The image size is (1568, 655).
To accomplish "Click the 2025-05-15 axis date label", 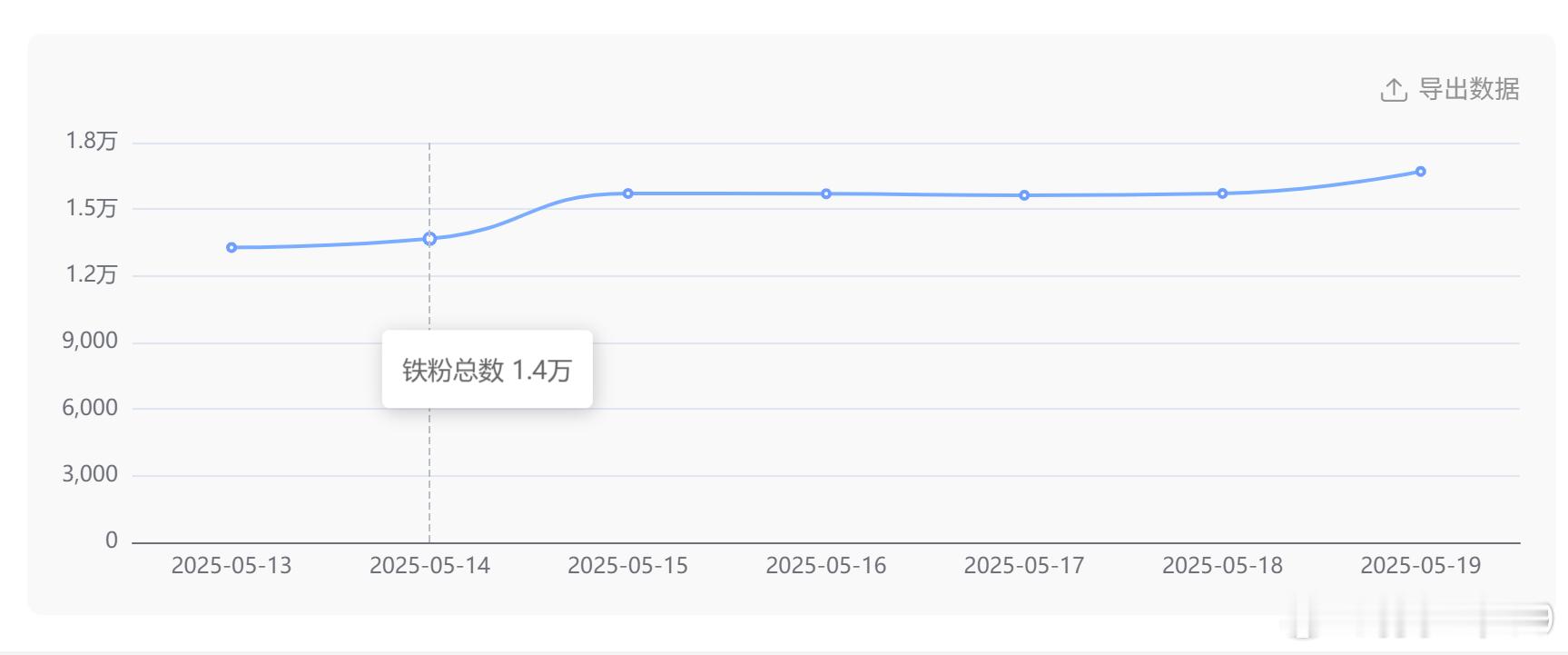I will point(627,566).
